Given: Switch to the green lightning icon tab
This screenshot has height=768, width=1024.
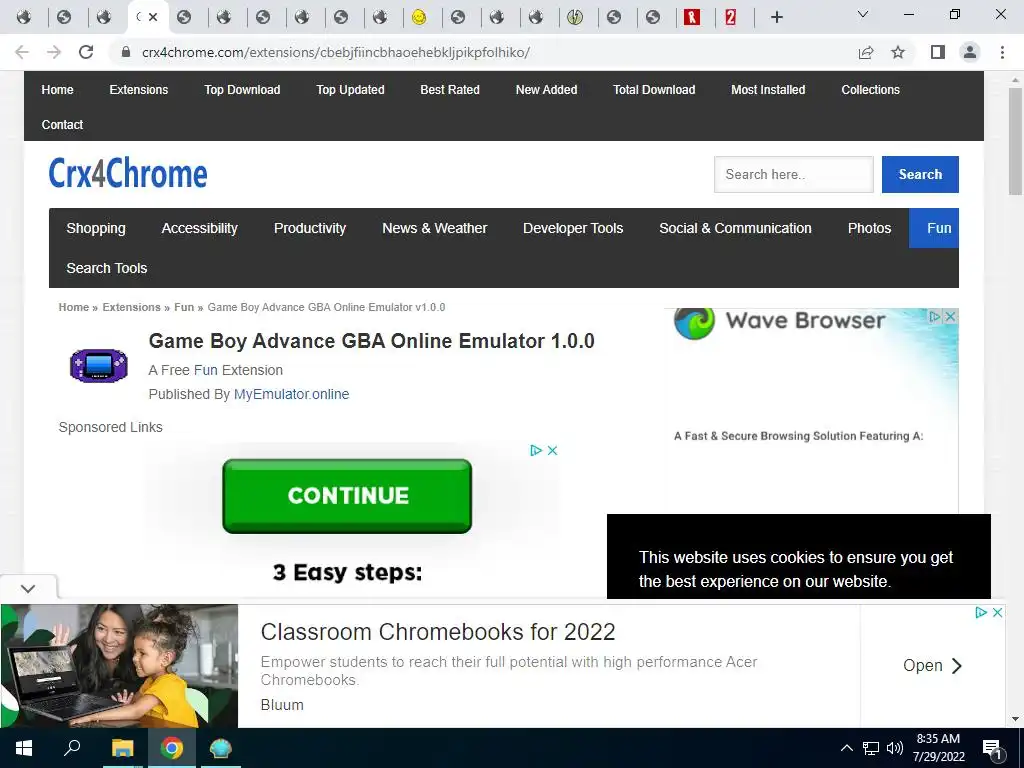Looking at the screenshot, I should coord(575,17).
